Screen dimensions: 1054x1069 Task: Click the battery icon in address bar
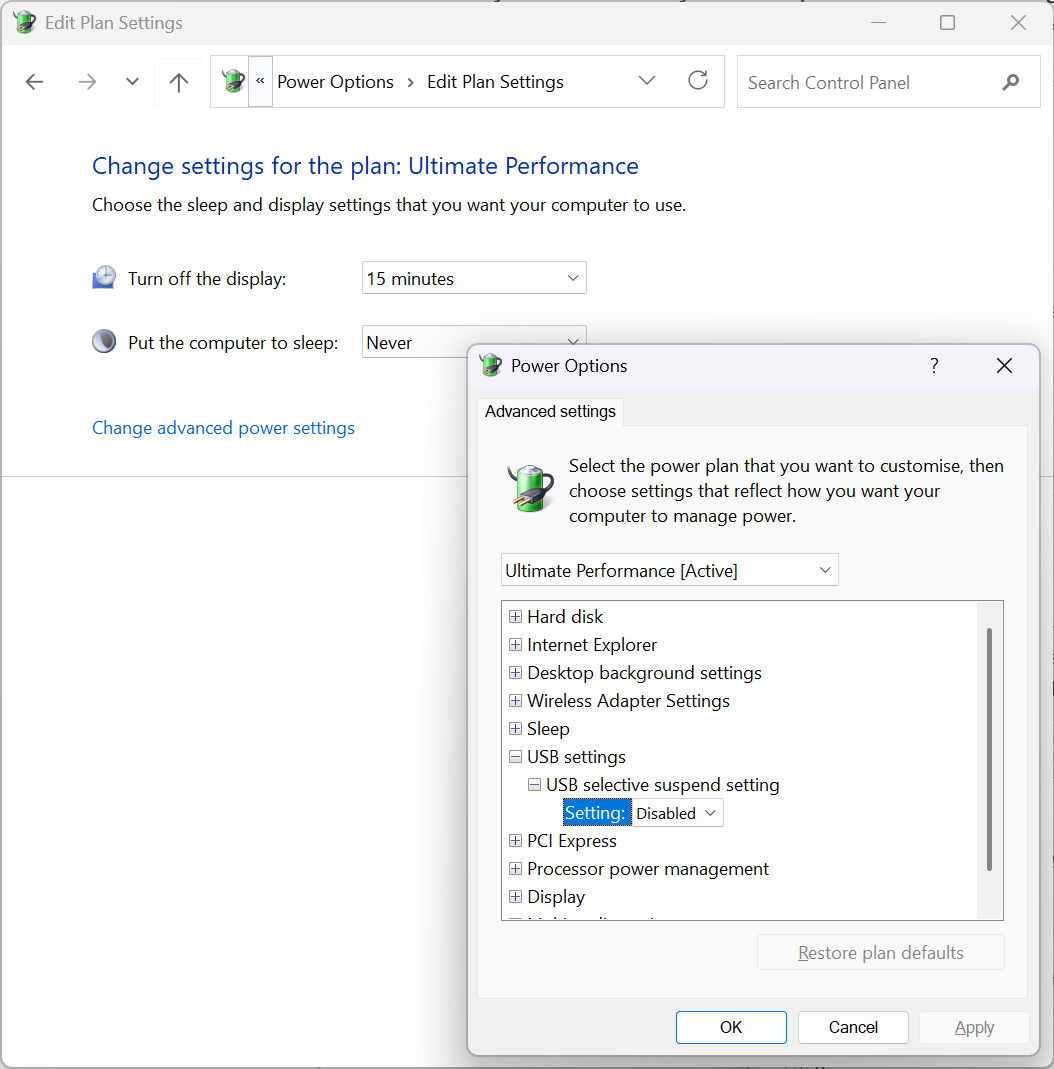233,82
